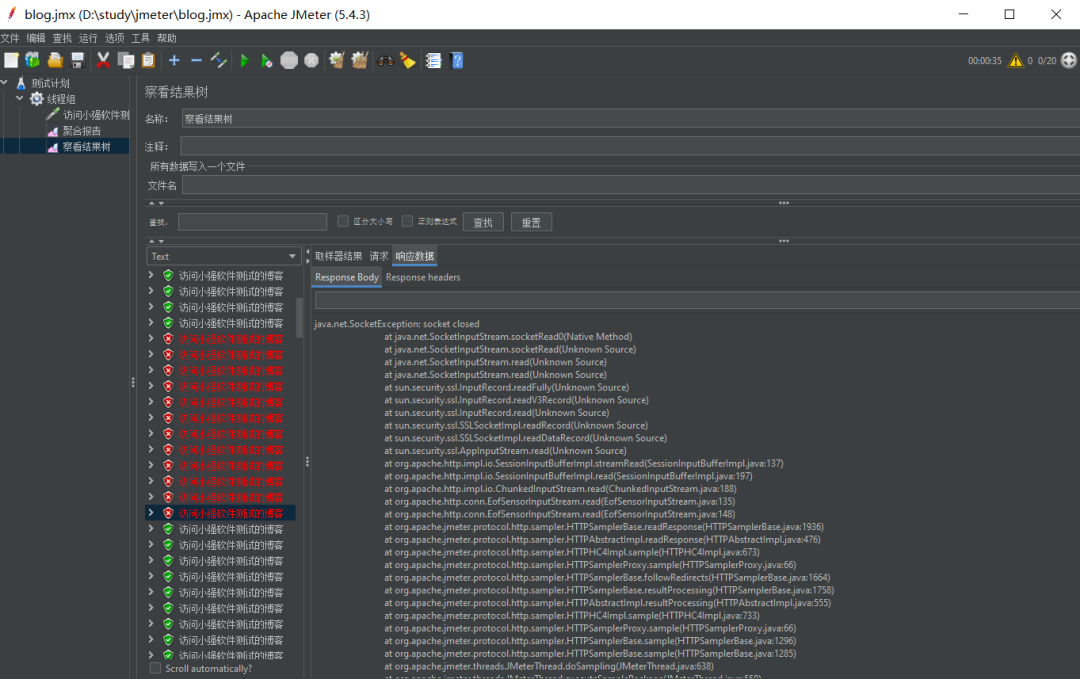Click the elapsed time 00:00:35 indicator
Viewport: 1080px width, 679px height.
click(x=984, y=61)
